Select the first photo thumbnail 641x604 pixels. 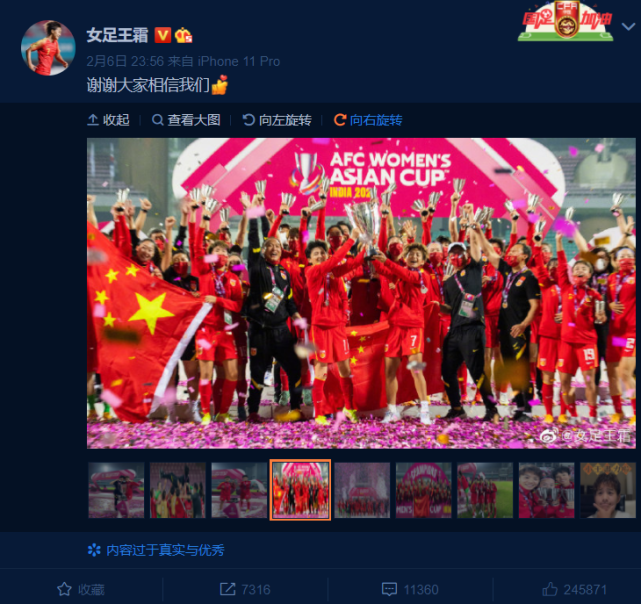(116, 490)
